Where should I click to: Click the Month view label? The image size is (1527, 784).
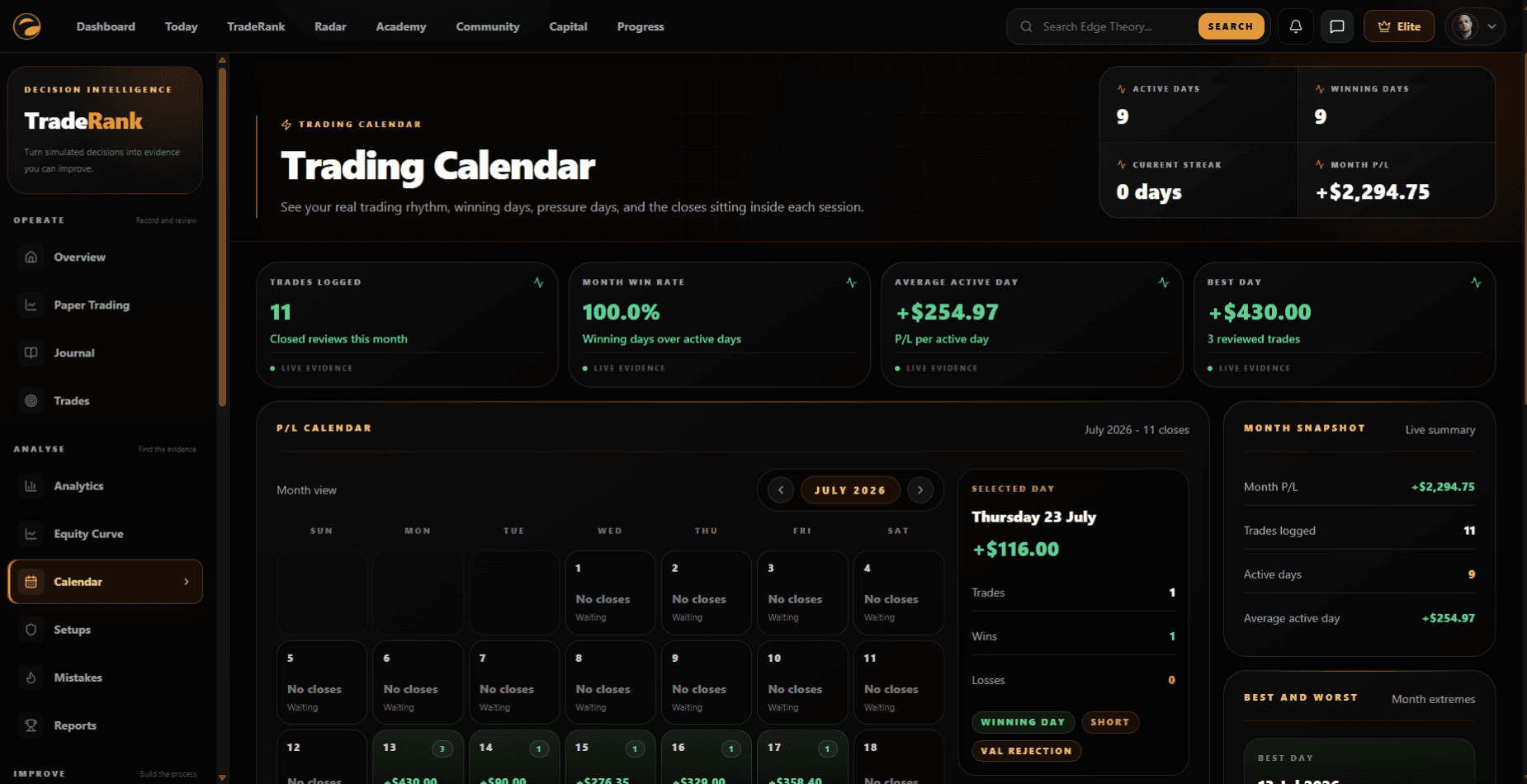(x=306, y=490)
